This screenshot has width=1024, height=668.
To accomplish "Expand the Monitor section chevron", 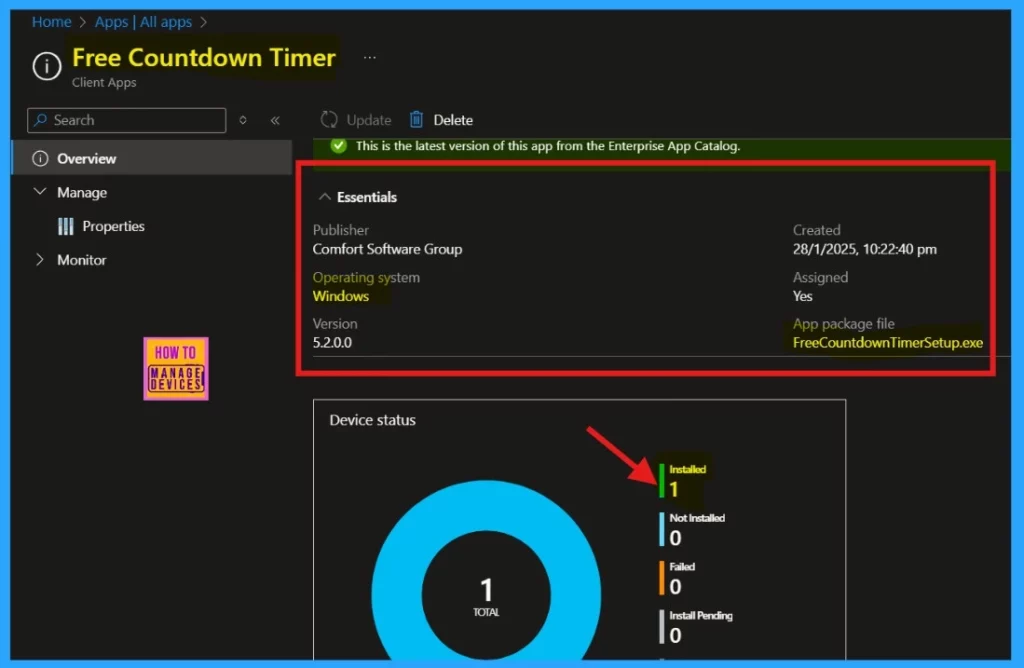I will coord(40,260).
